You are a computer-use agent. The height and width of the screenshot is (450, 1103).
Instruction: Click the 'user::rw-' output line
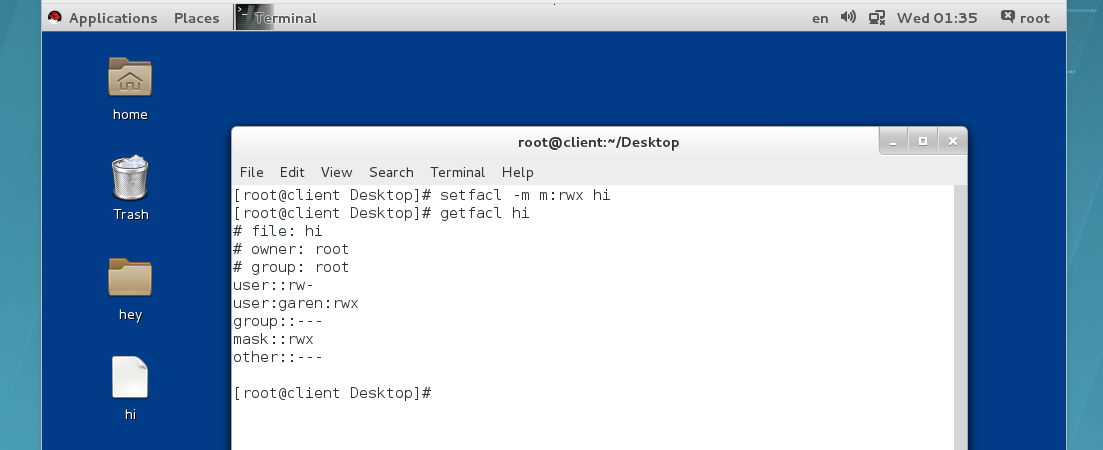273,285
